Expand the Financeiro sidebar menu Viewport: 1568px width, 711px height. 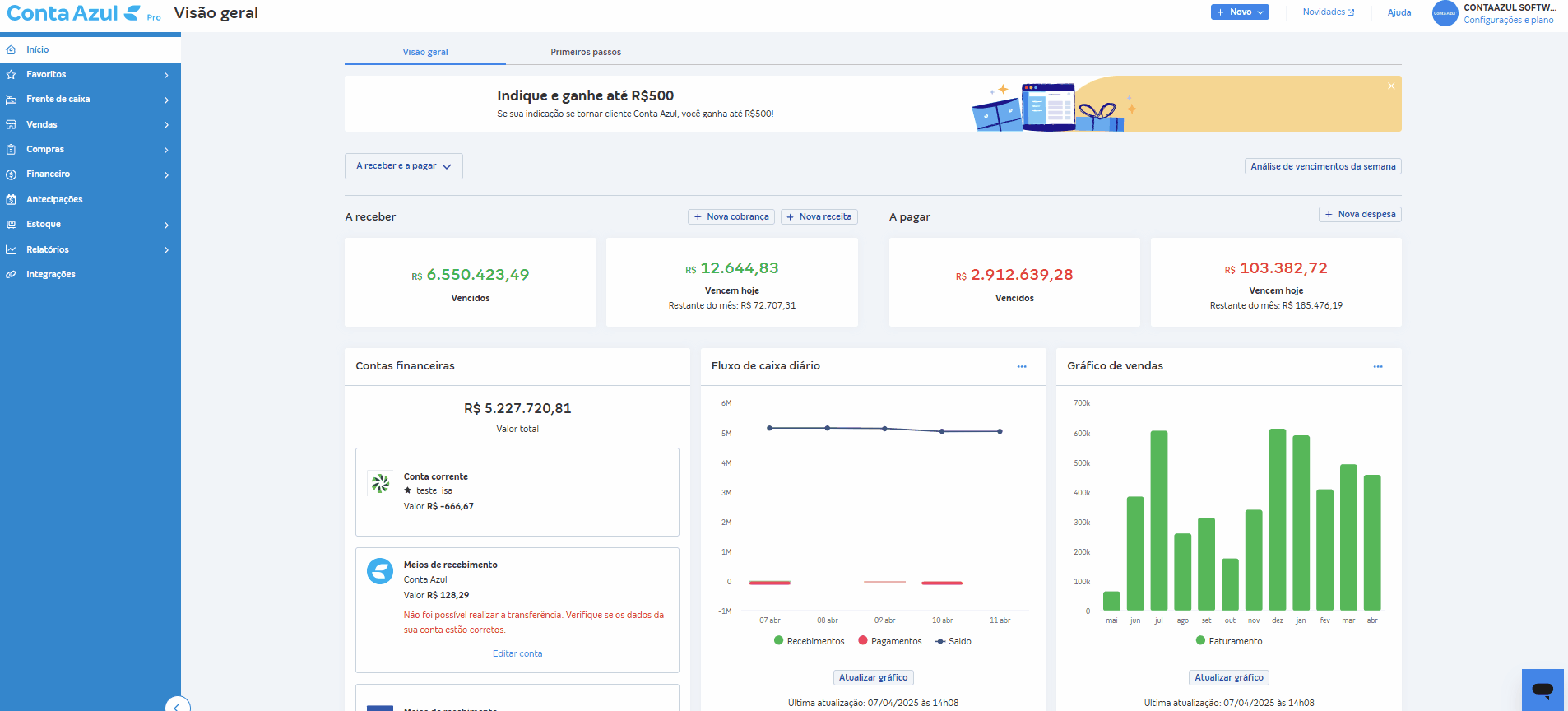pyautogui.click(x=48, y=174)
